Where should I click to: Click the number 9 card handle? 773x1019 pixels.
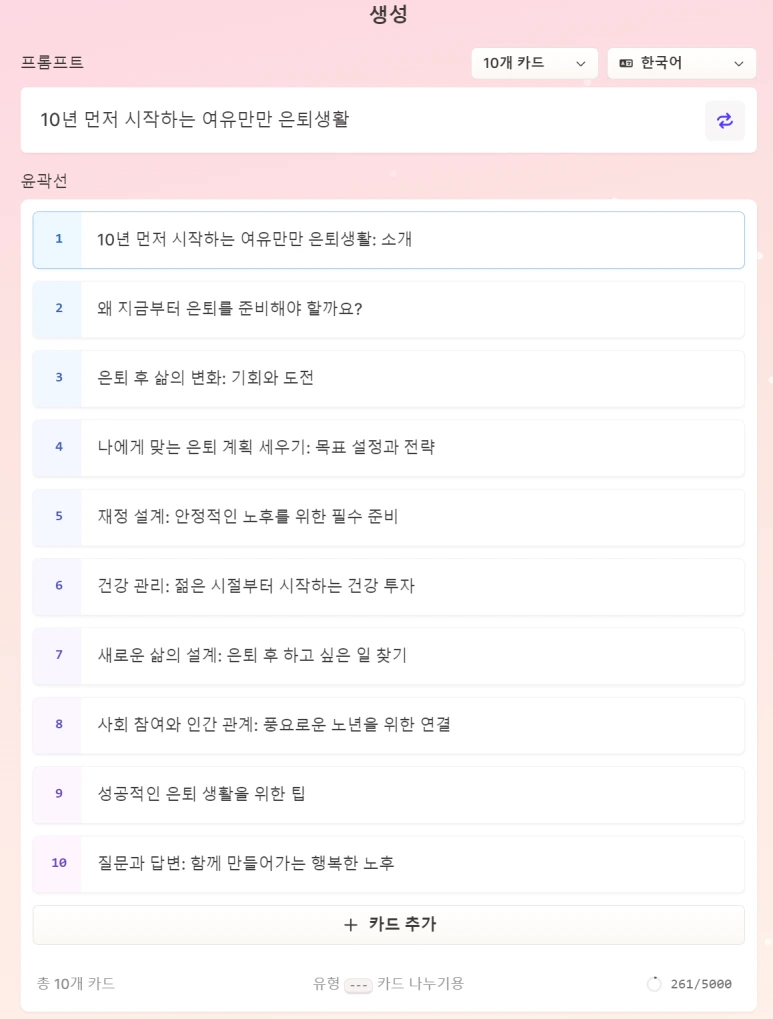click(x=59, y=794)
